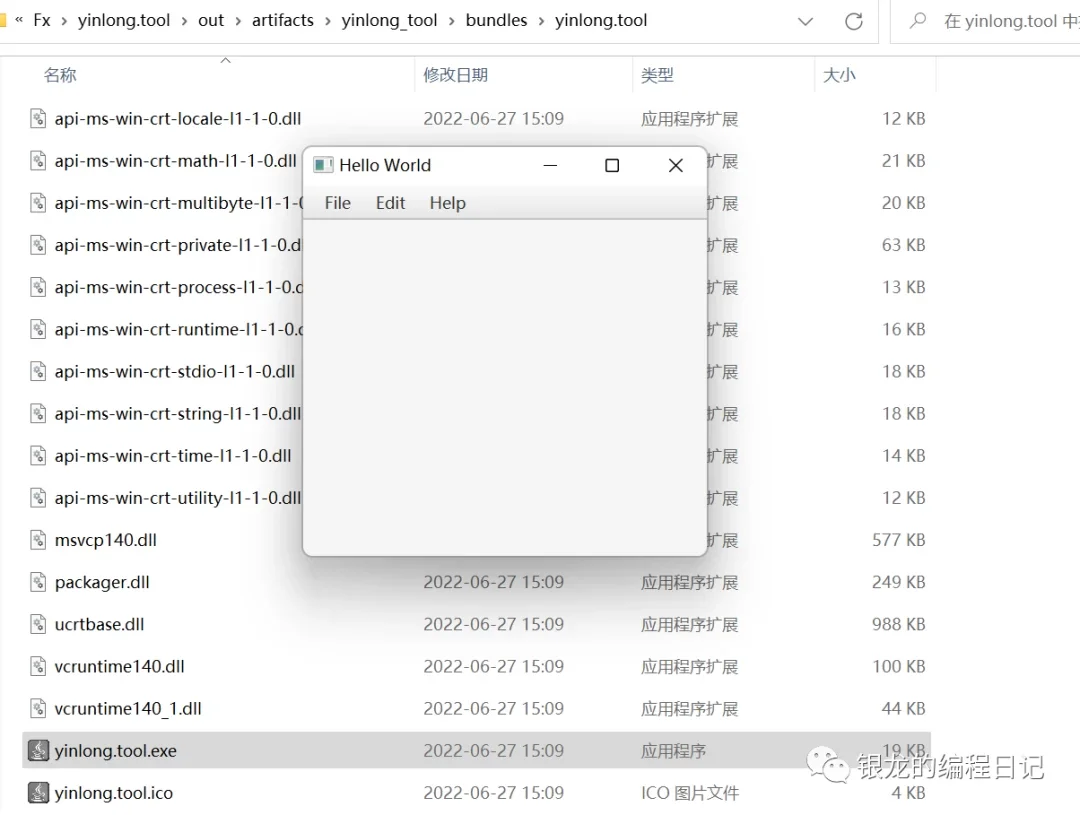Click the msvcp140.dll file icon
This screenshot has height=815, width=1080.
point(38,540)
